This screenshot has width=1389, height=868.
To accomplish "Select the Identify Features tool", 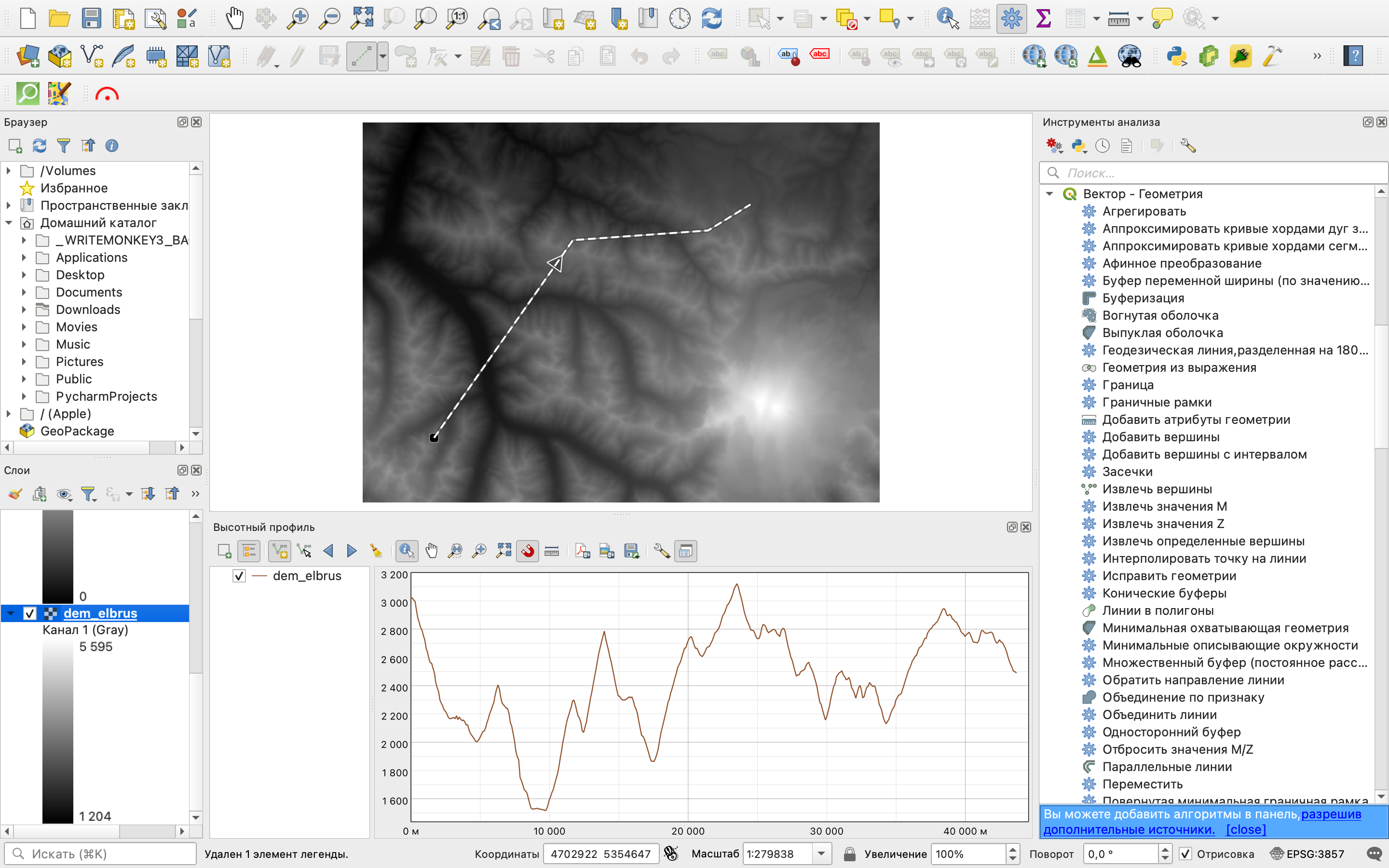I will 947,18.
